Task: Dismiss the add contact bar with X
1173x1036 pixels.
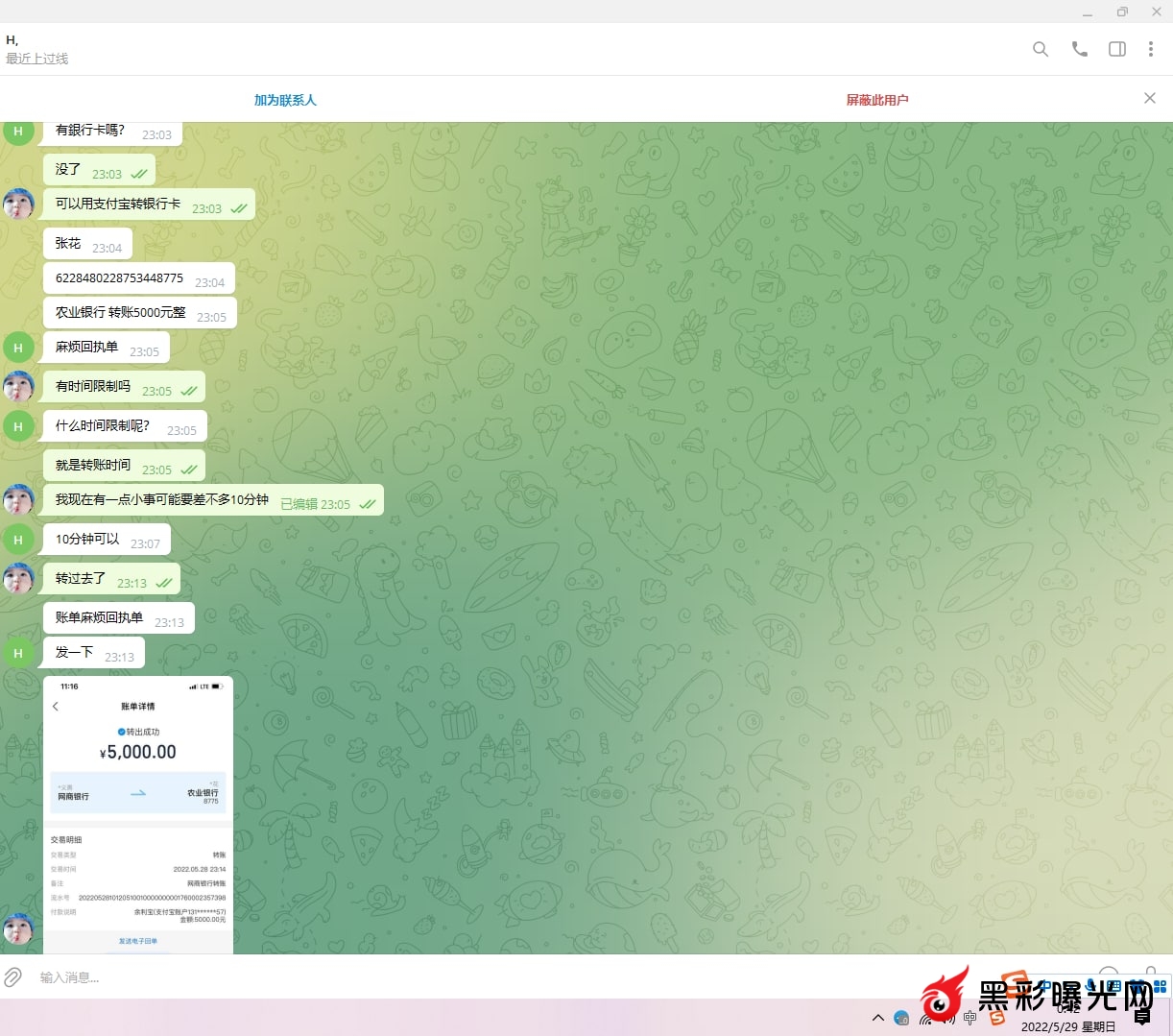Action: 1149,98
